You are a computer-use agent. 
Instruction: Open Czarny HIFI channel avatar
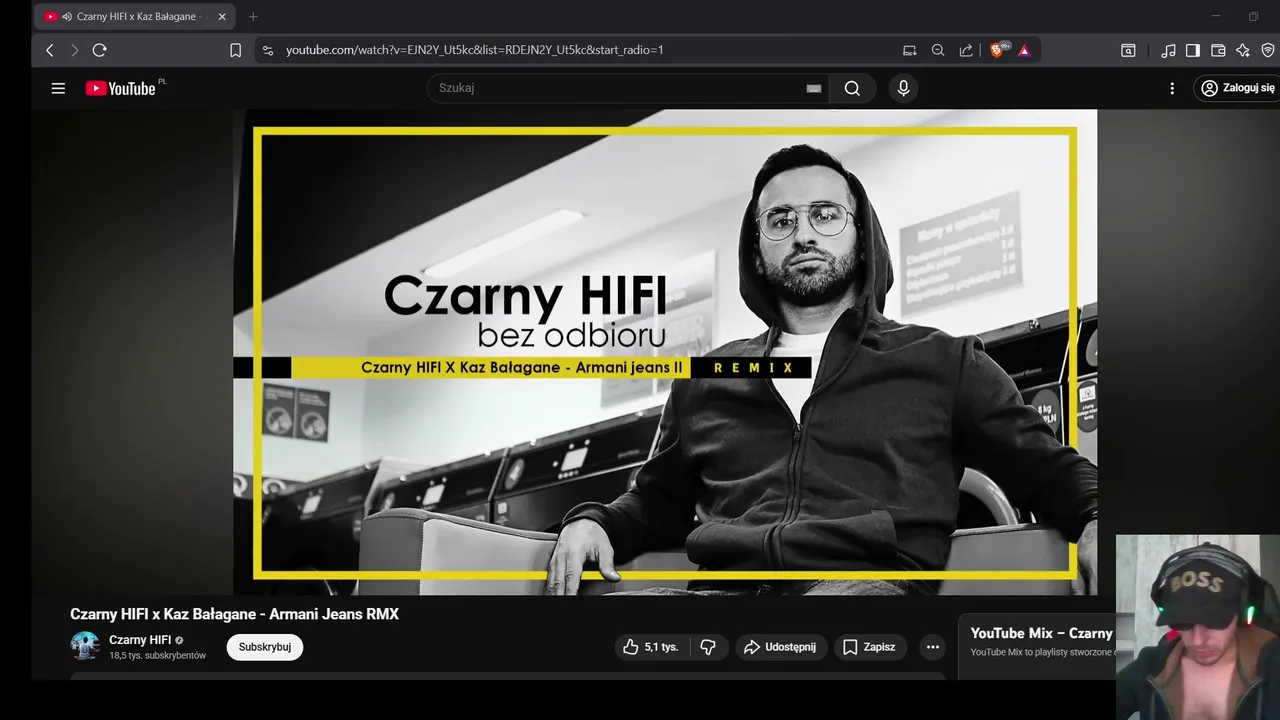pos(85,646)
